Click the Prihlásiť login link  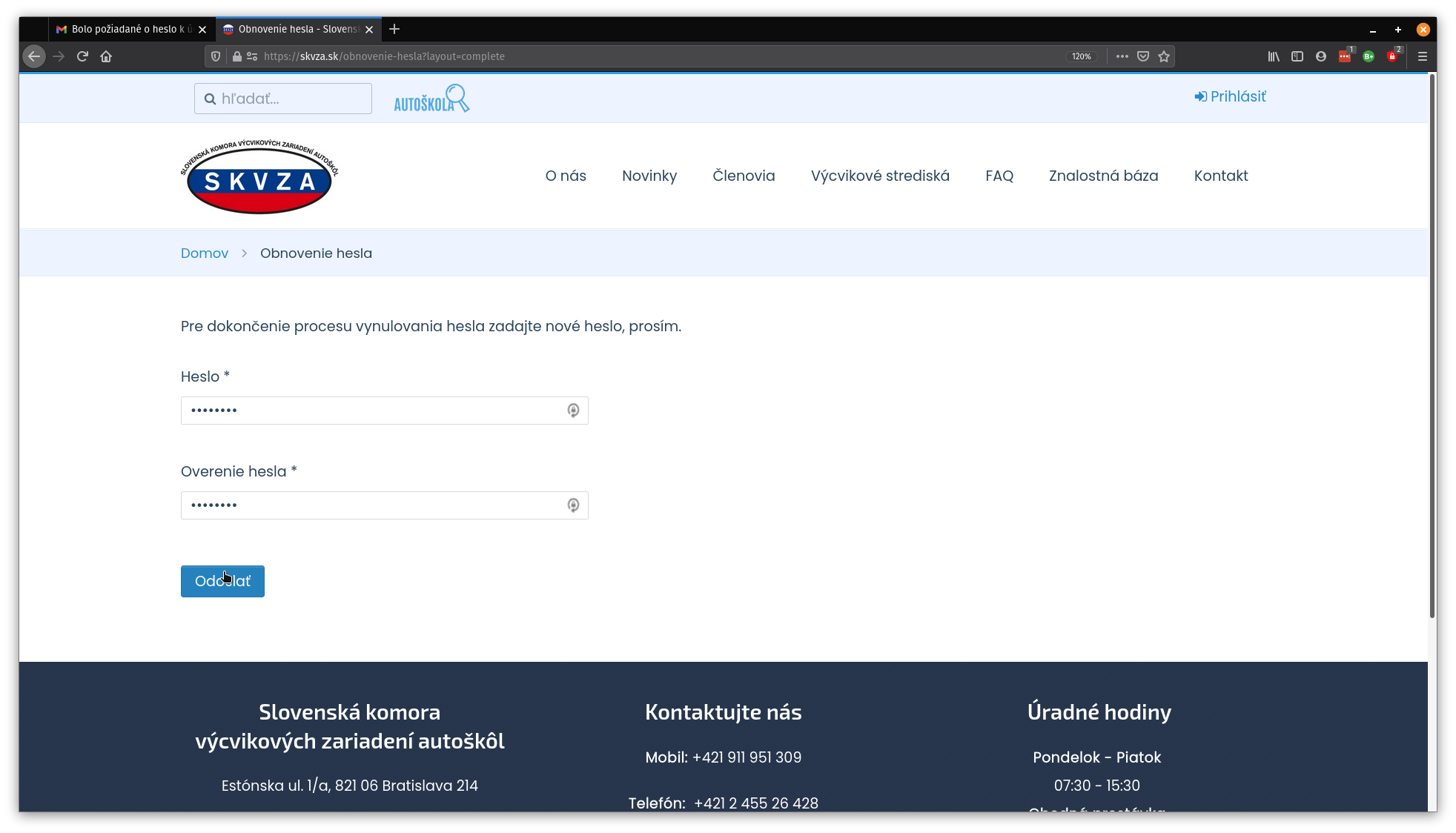1231,96
